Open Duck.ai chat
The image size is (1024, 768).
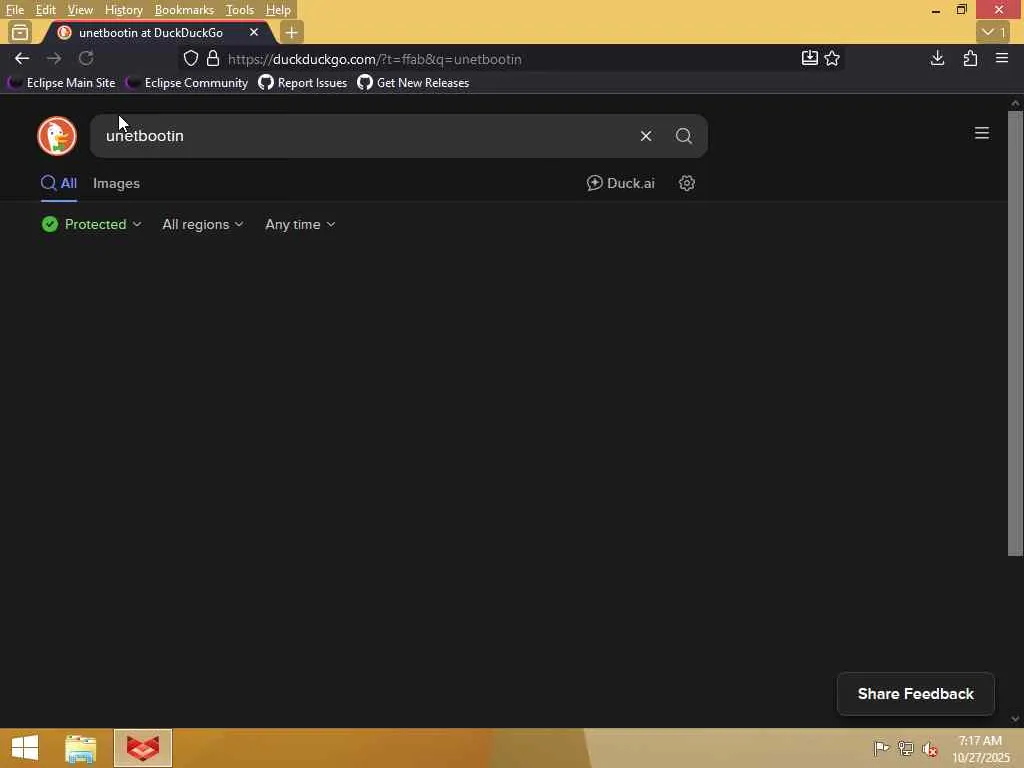[620, 184]
